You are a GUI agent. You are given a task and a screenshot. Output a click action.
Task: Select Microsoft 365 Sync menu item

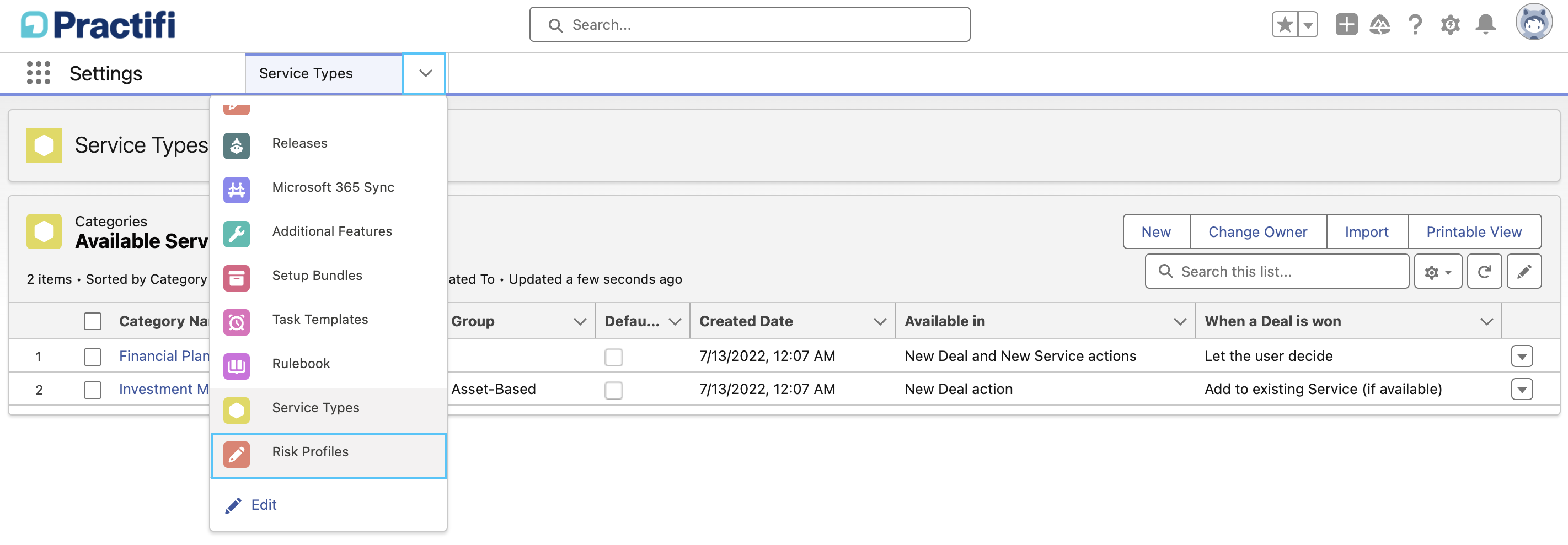[x=328, y=187]
